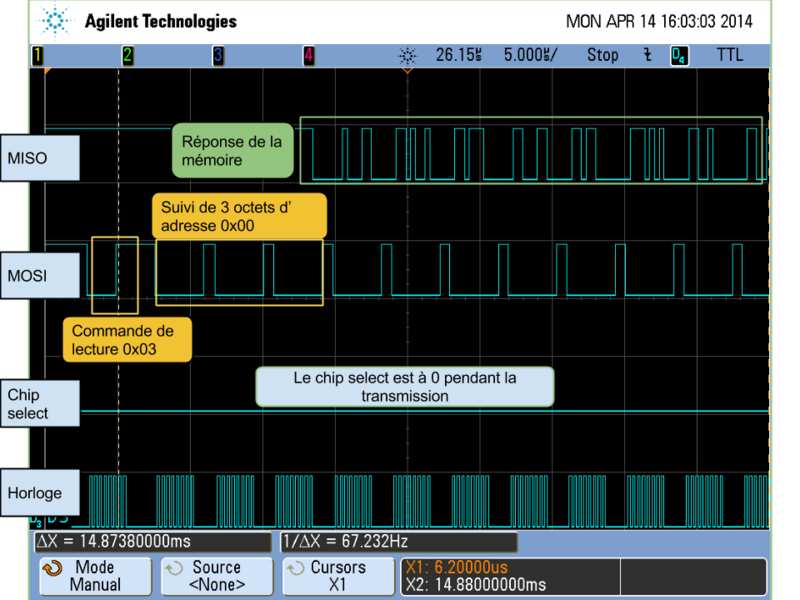Viewport: 800px width, 600px height.
Task: Click the D4 digital trigger source icon
Action: 679,56
